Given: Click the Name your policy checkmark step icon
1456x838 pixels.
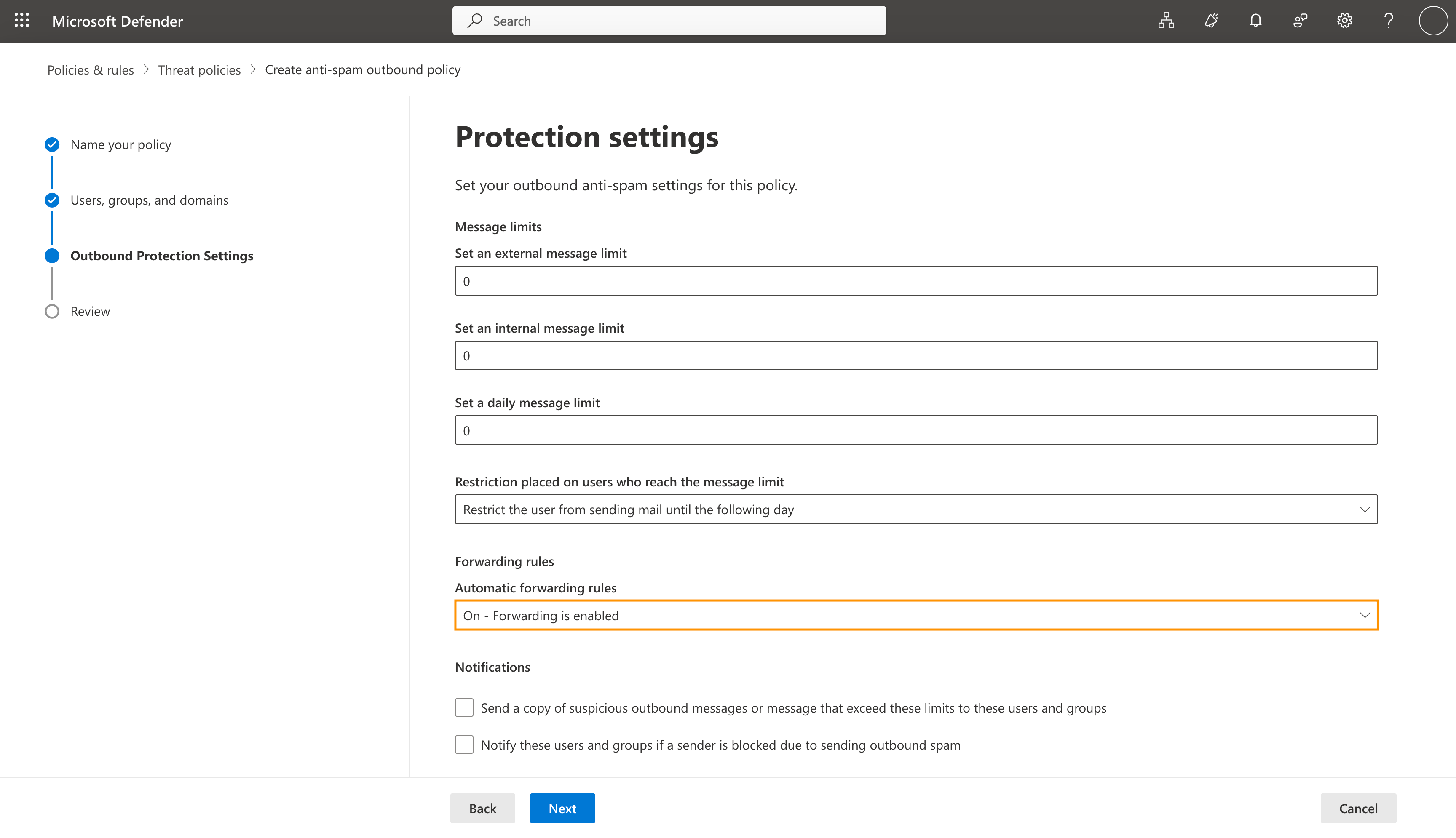Looking at the screenshot, I should [52, 144].
